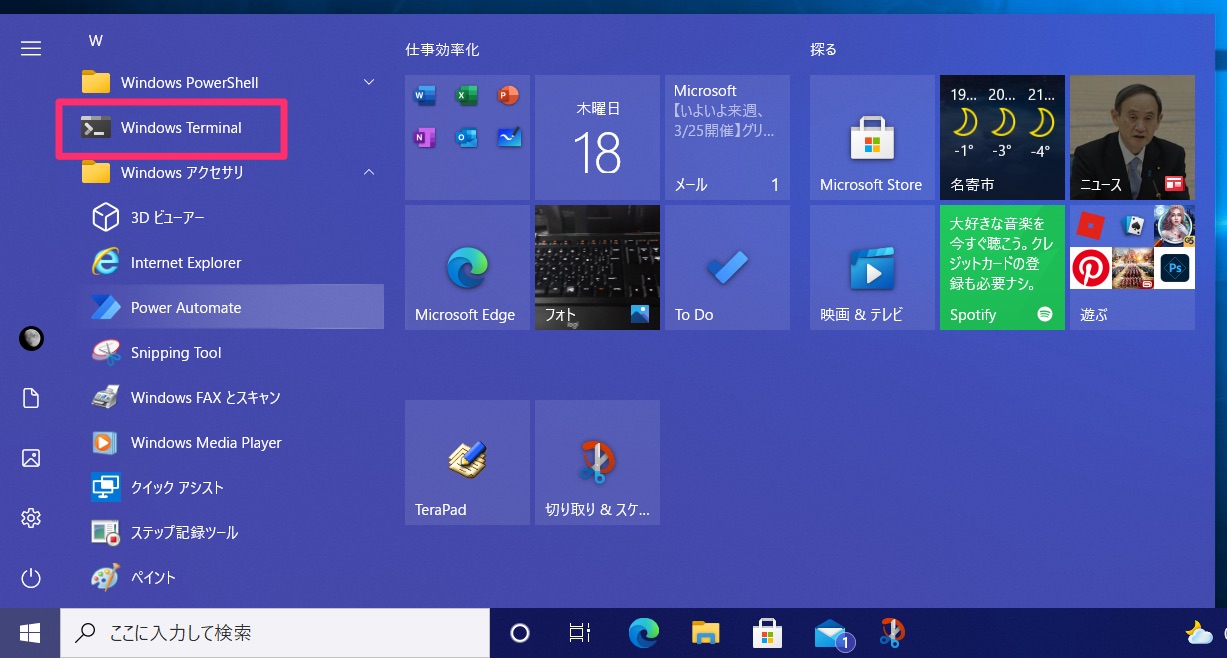Launch Microsoft Edge tile
Image resolution: width=1227 pixels, height=658 pixels.
[x=467, y=267]
